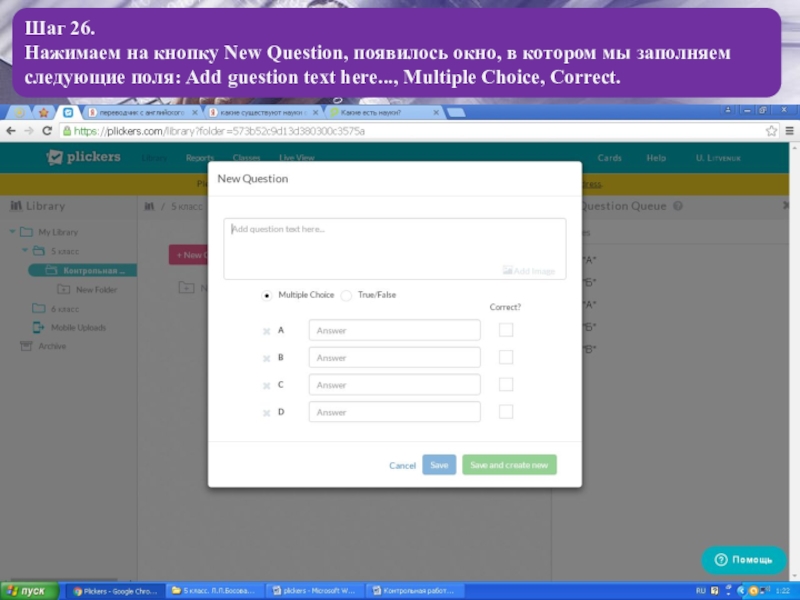
Task: Open the Help menu item
Action: point(656,158)
